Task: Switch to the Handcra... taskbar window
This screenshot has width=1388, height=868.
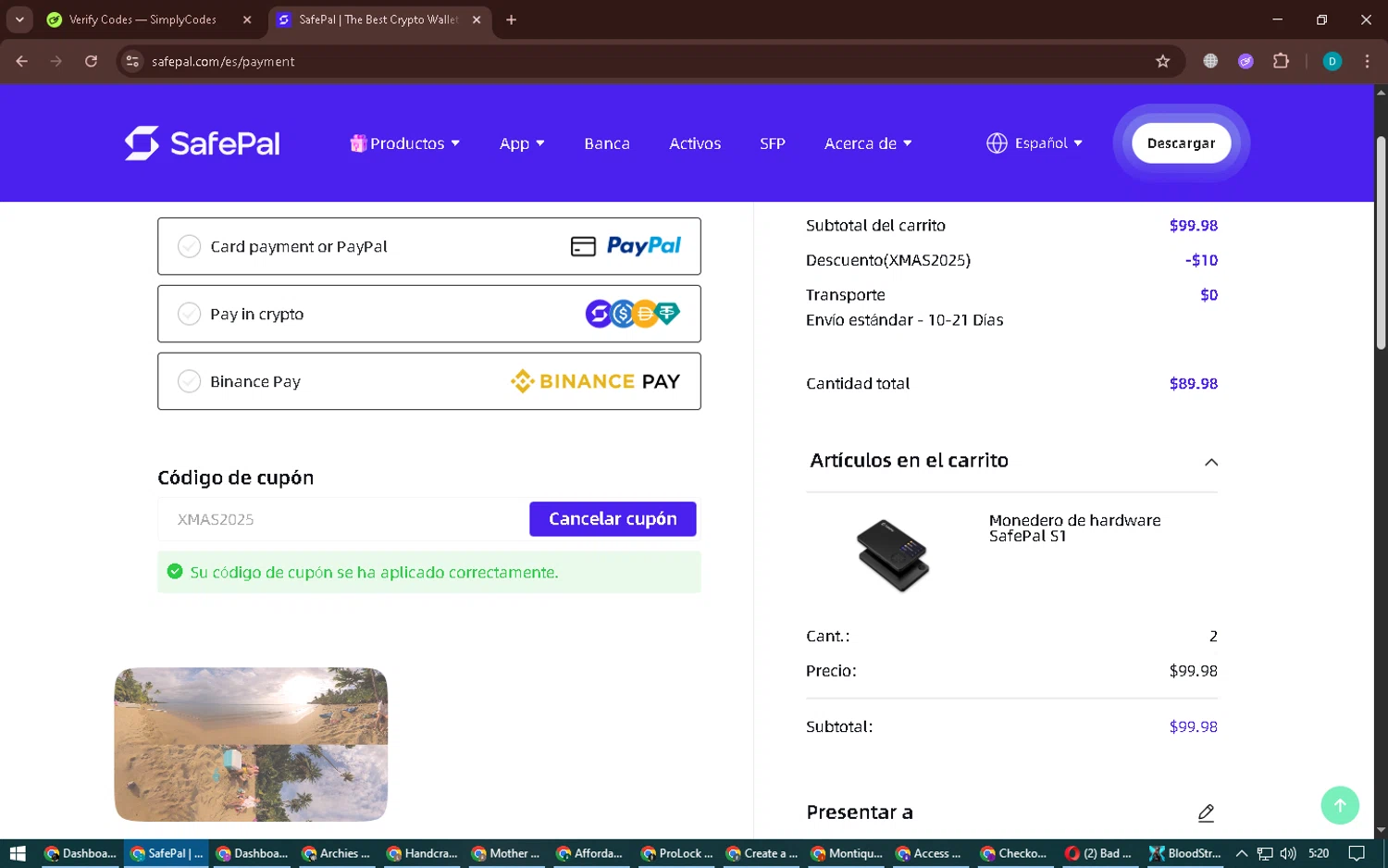Action: point(424,853)
